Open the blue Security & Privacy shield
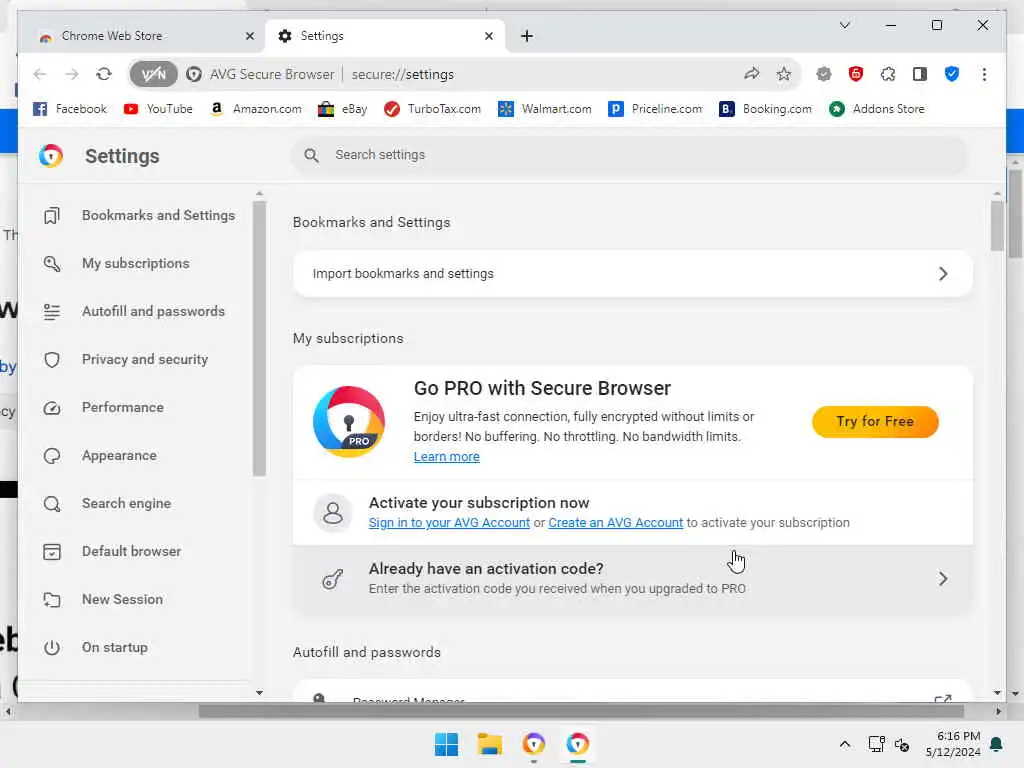Viewport: 1024px width, 768px height. pyautogui.click(x=952, y=74)
